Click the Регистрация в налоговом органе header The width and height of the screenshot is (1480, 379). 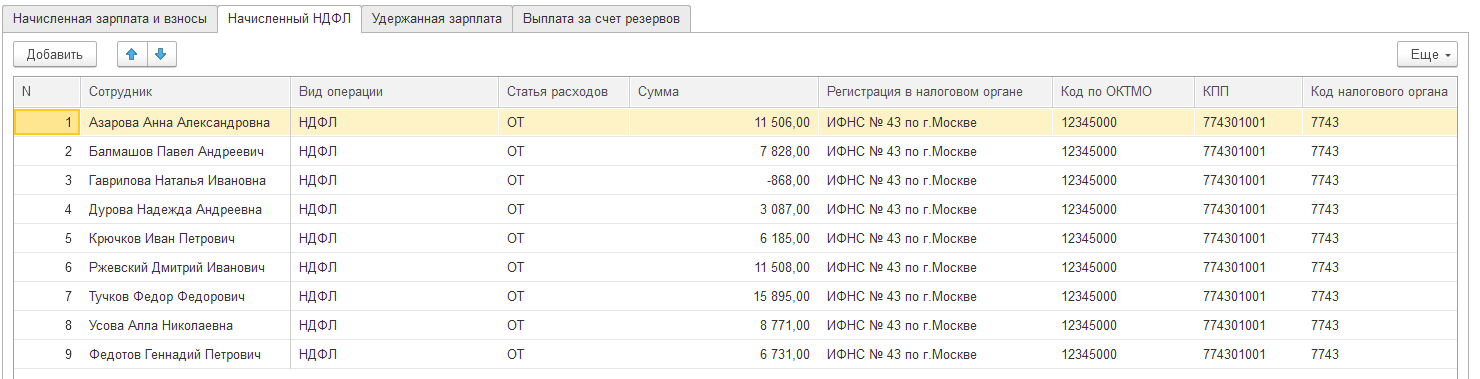pyautogui.click(x=925, y=92)
